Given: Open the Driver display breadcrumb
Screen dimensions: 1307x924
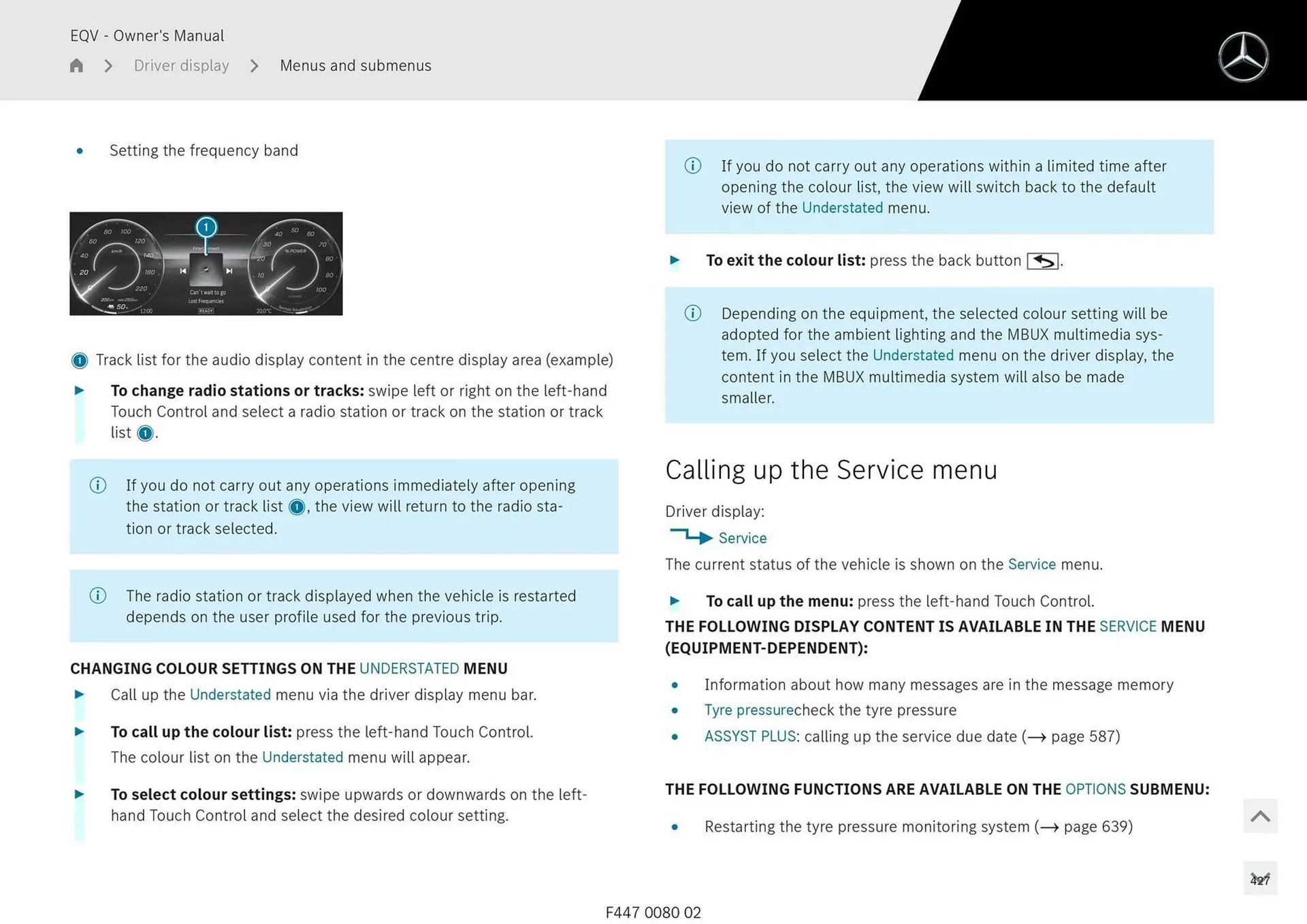Looking at the screenshot, I should click(181, 65).
